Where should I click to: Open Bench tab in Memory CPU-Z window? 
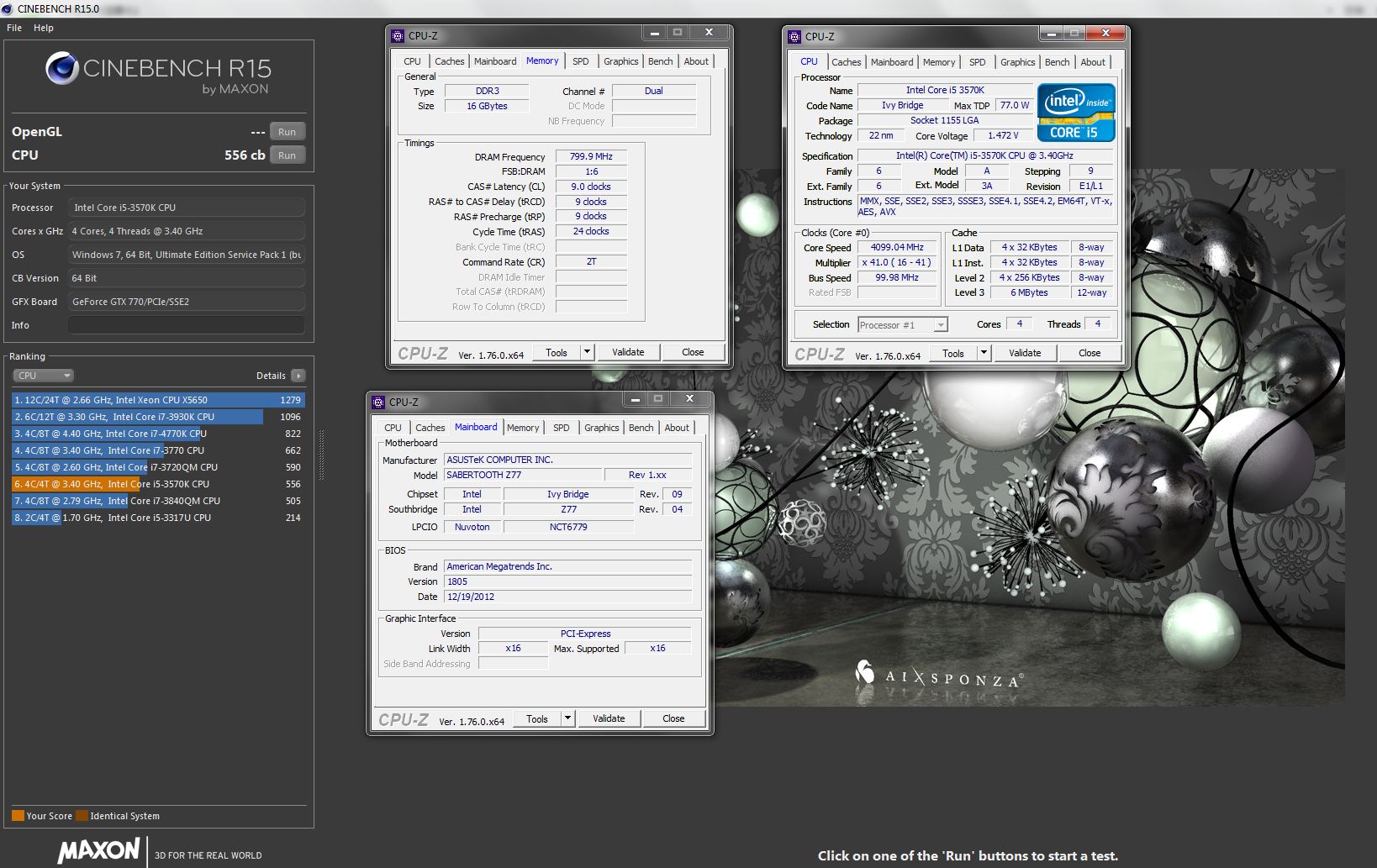(660, 61)
